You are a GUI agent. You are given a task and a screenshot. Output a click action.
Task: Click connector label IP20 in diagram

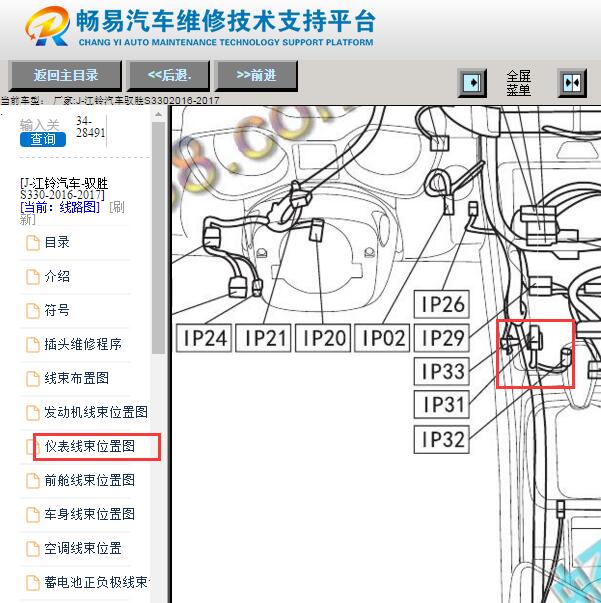[323, 338]
